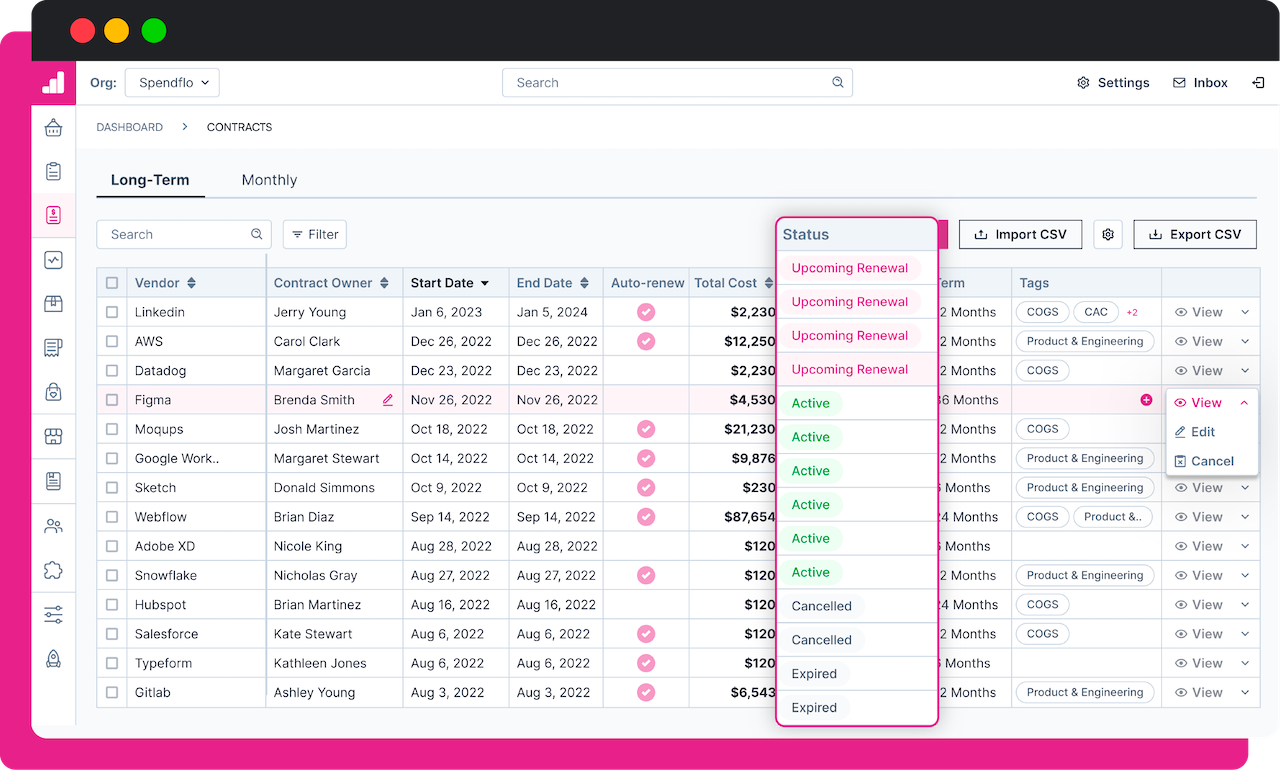
Task: Switch to the Monthly tab
Action: pos(269,180)
